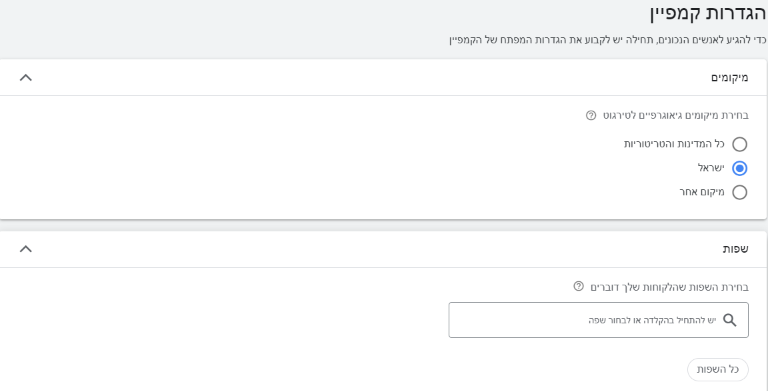Click the כל המדינות והטריטוריות label text
The image size is (768, 391).
click(x=674, y=144)
